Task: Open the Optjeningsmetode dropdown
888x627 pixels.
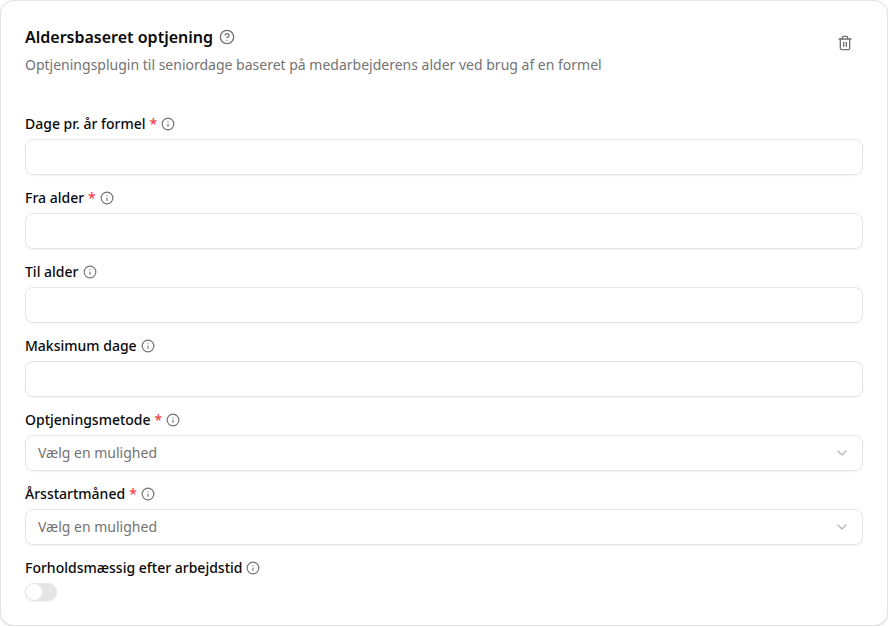Action: click(x=443, y=452)
